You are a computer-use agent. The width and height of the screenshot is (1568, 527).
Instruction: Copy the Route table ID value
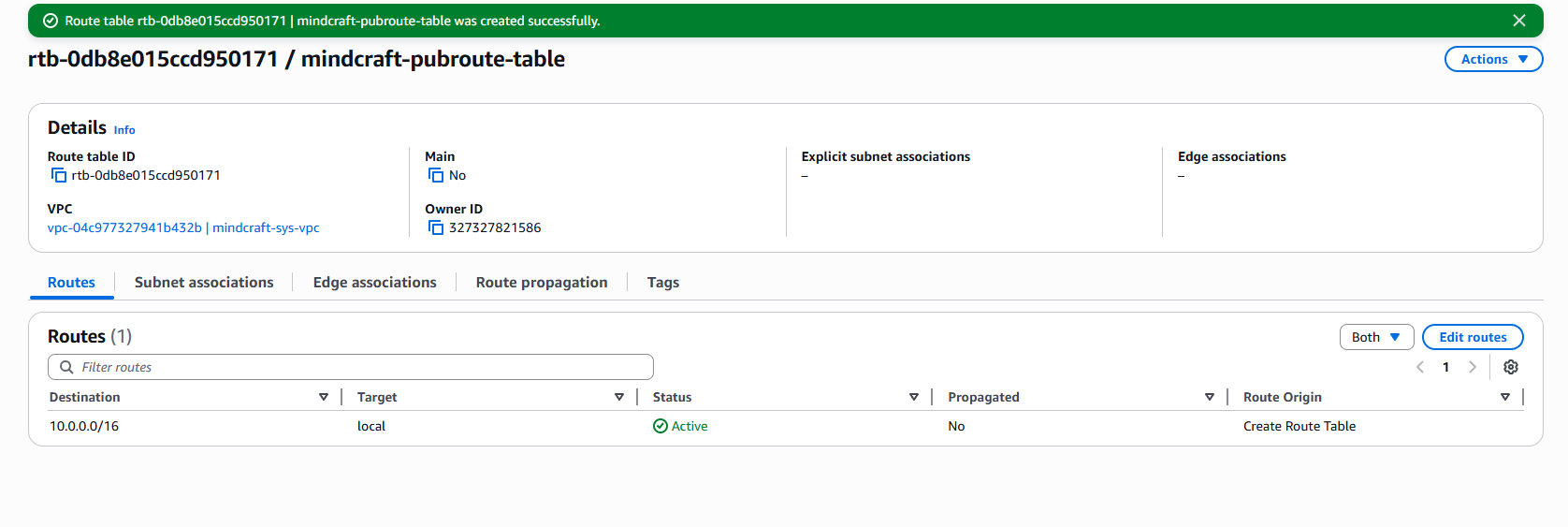[59, 176]
